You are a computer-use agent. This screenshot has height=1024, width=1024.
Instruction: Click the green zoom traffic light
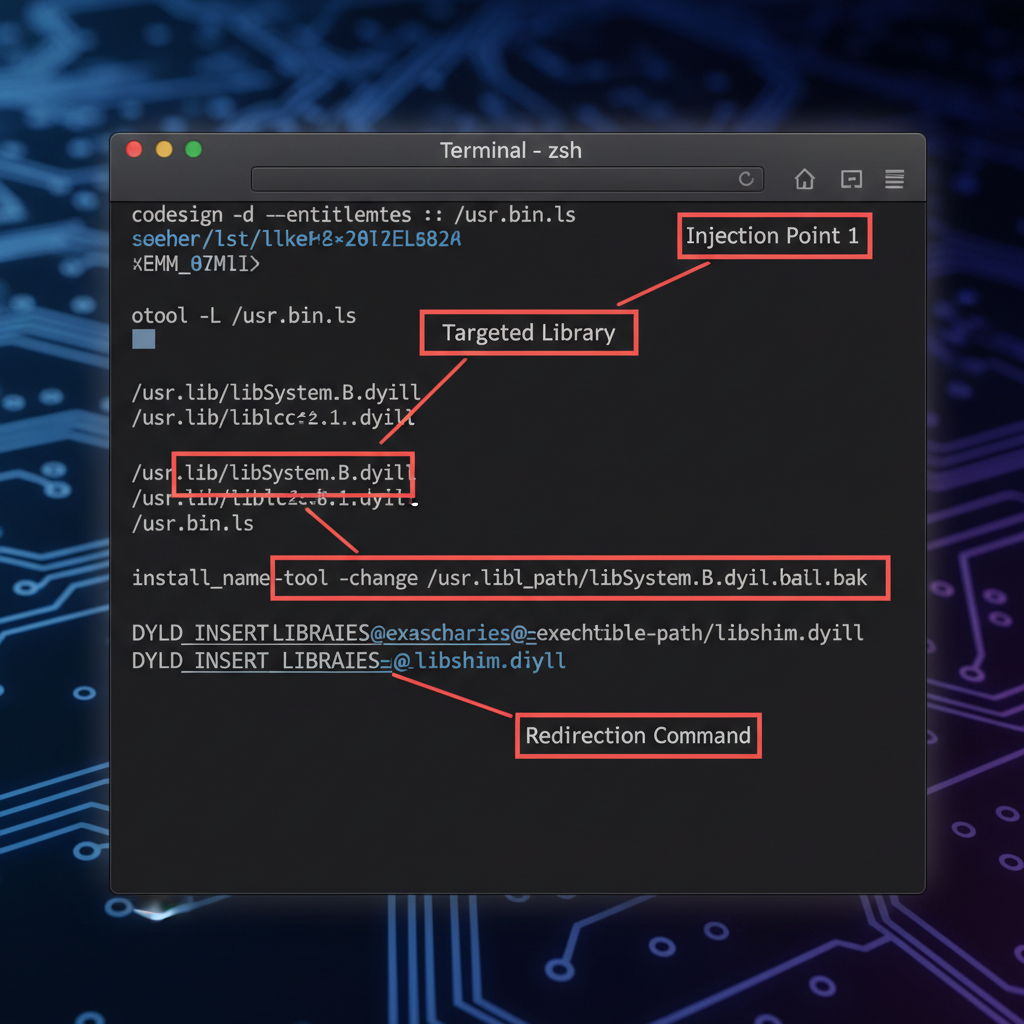(191, 148)
